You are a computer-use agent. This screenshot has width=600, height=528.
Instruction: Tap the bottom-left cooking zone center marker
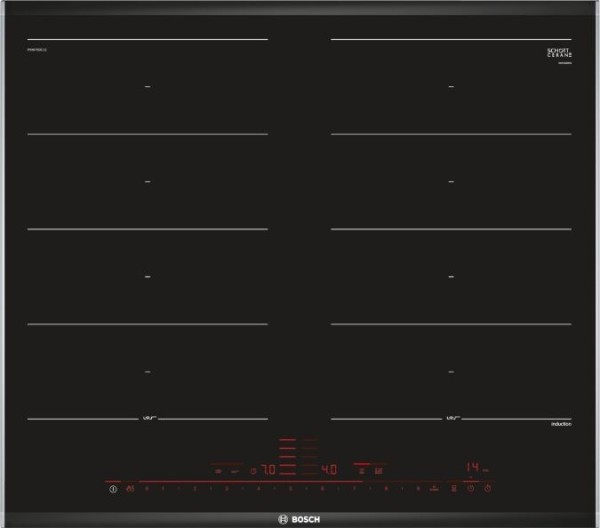(147, 371)
